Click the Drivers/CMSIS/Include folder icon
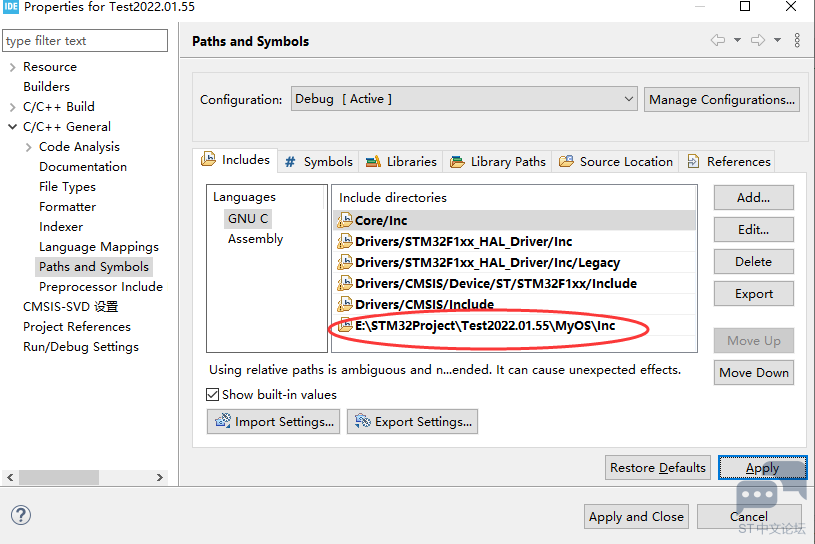815x544 pixels. click(x=345, y=304)
